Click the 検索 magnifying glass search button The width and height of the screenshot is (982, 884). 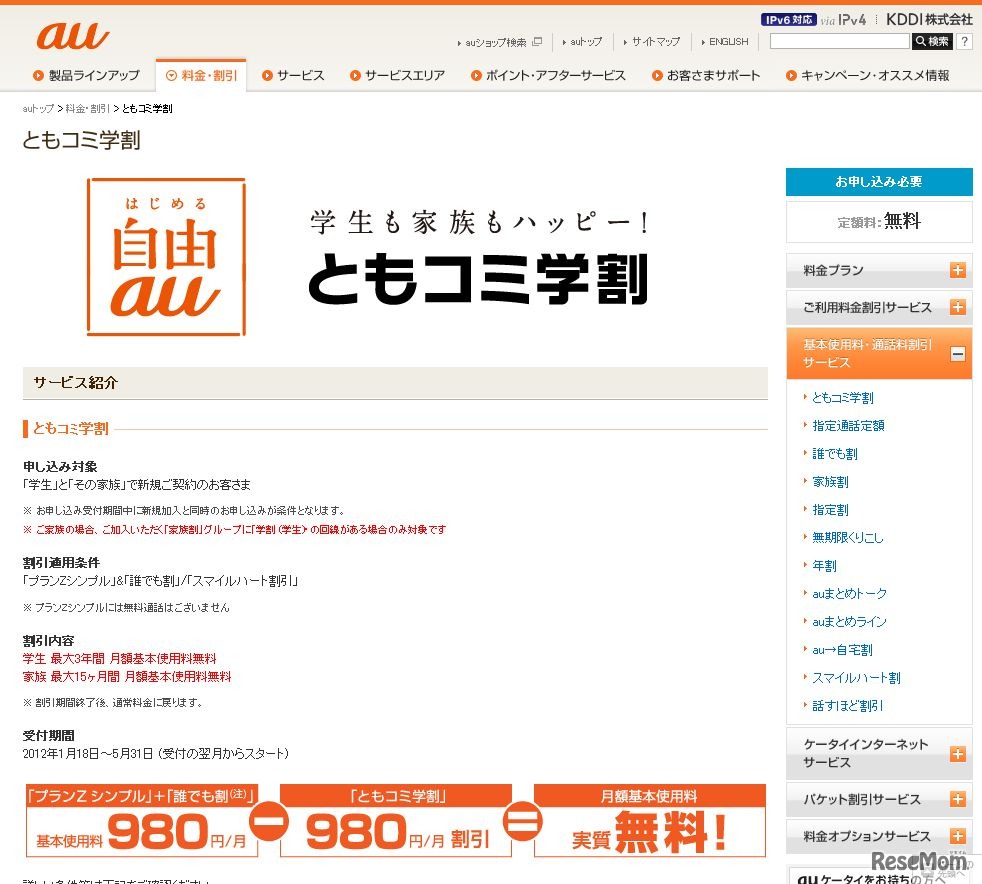coord(934,40)
